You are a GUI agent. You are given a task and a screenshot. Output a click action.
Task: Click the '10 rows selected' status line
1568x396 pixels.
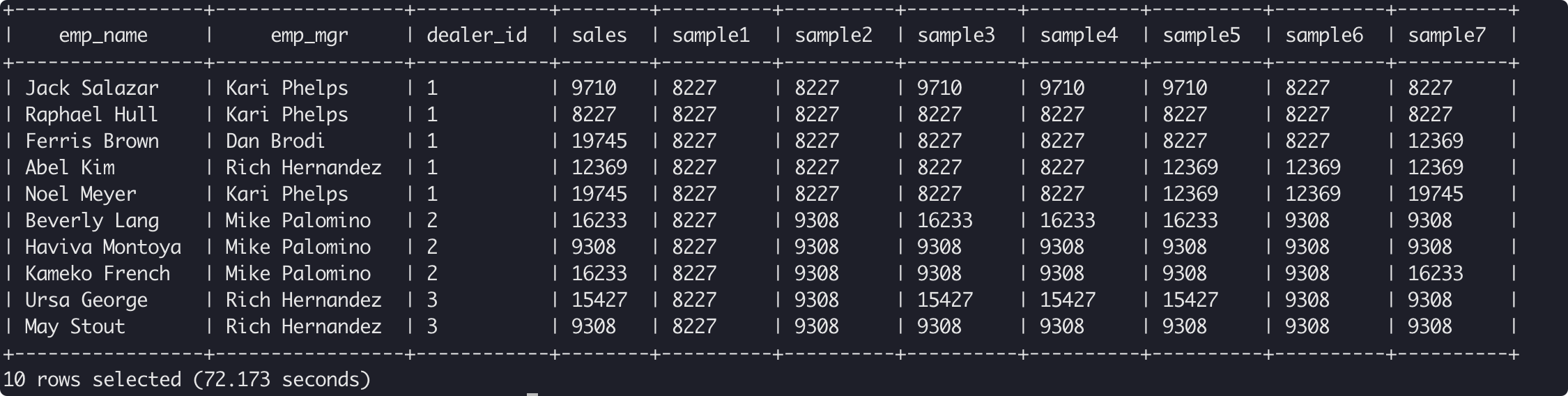pyautogui.click(x=187, y=379)
